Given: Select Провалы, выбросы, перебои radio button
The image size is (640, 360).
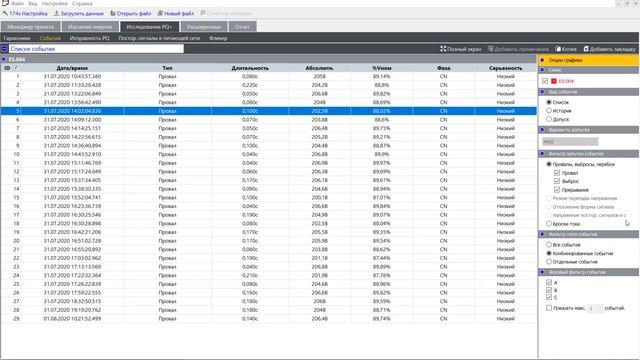Looking at the screenshot, I should click(549, 164).
